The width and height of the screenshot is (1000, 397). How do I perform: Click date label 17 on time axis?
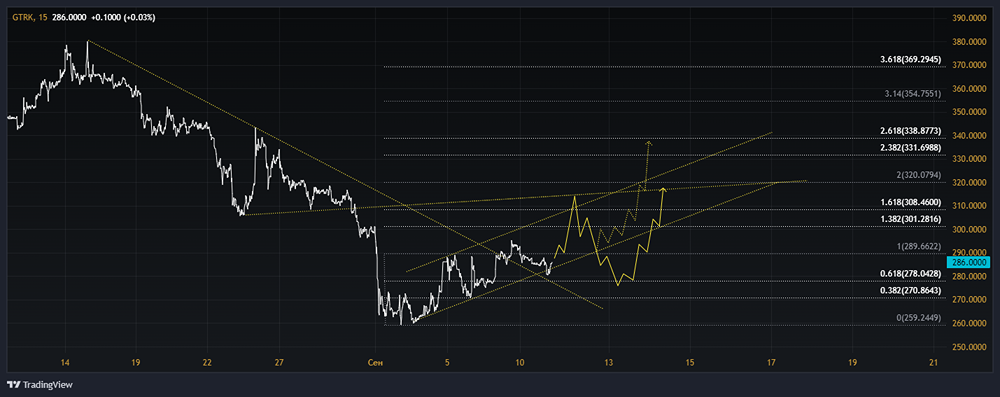tap(771, 363)
